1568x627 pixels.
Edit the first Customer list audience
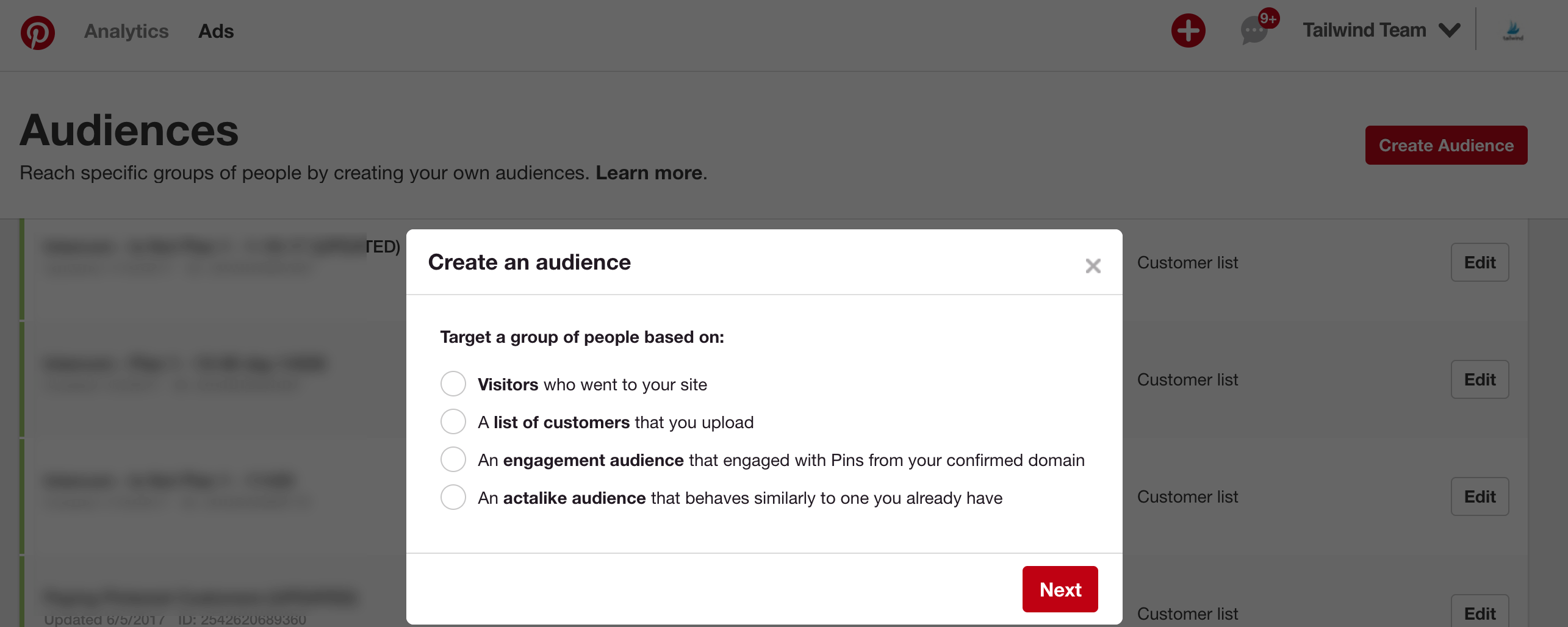tap(1480, 262)
